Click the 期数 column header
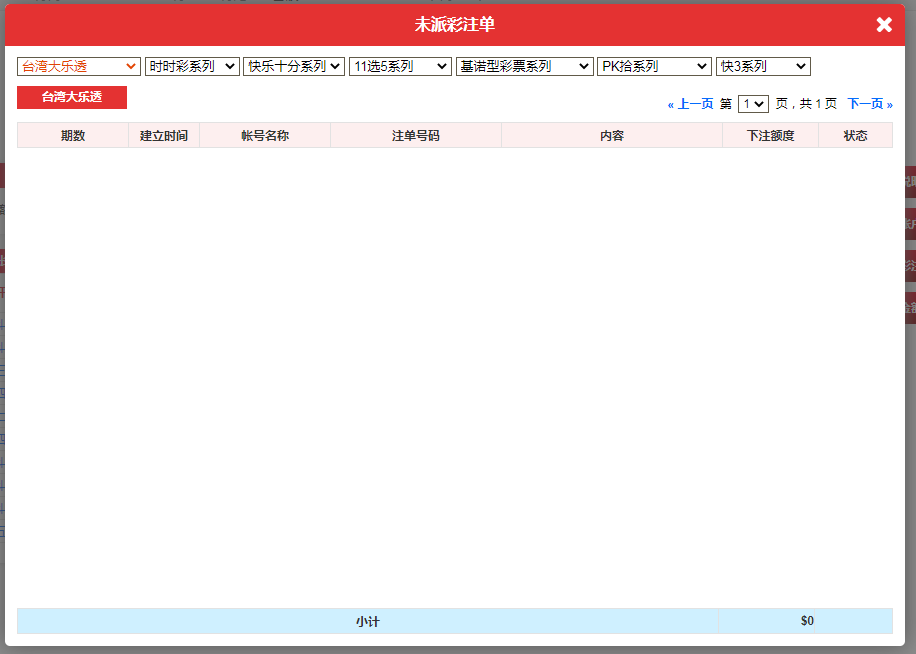 pyautogui.click(x=73, y=135)
